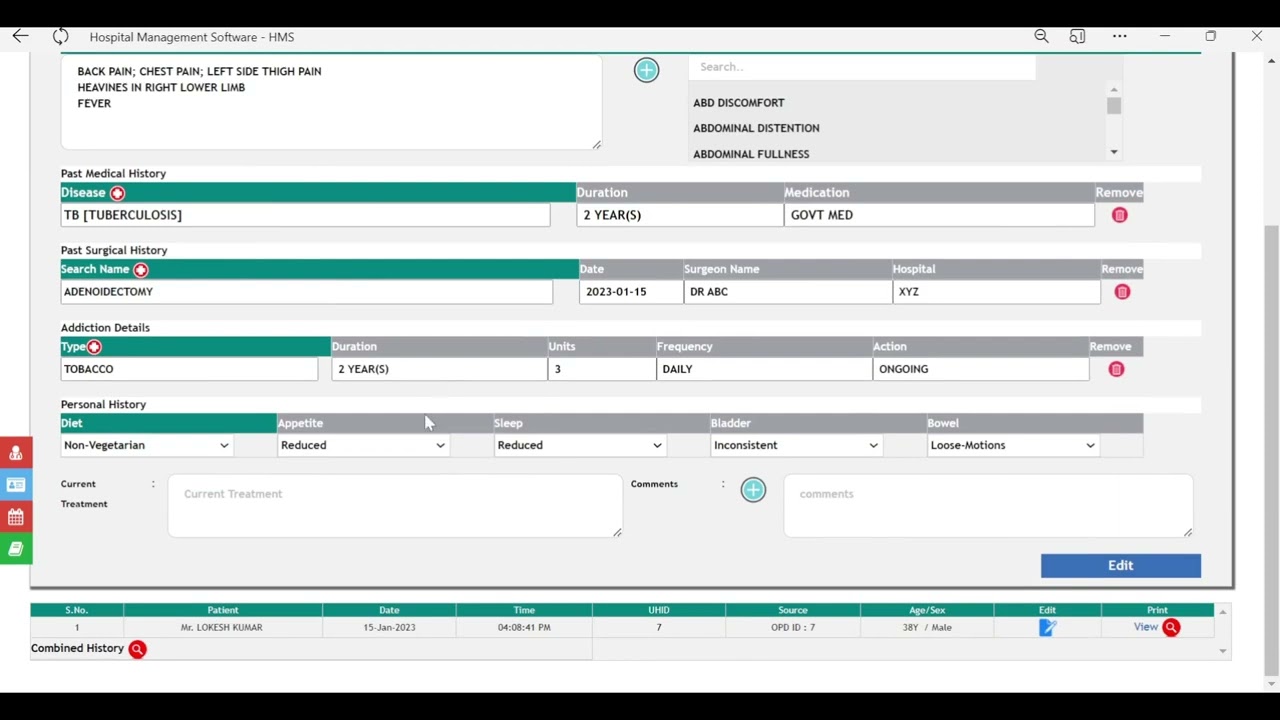This screenshot has height=720, width=1280.
Task: Open print preview magnifier for Lokesh Kumar
Action: [x=1171, y=628]
